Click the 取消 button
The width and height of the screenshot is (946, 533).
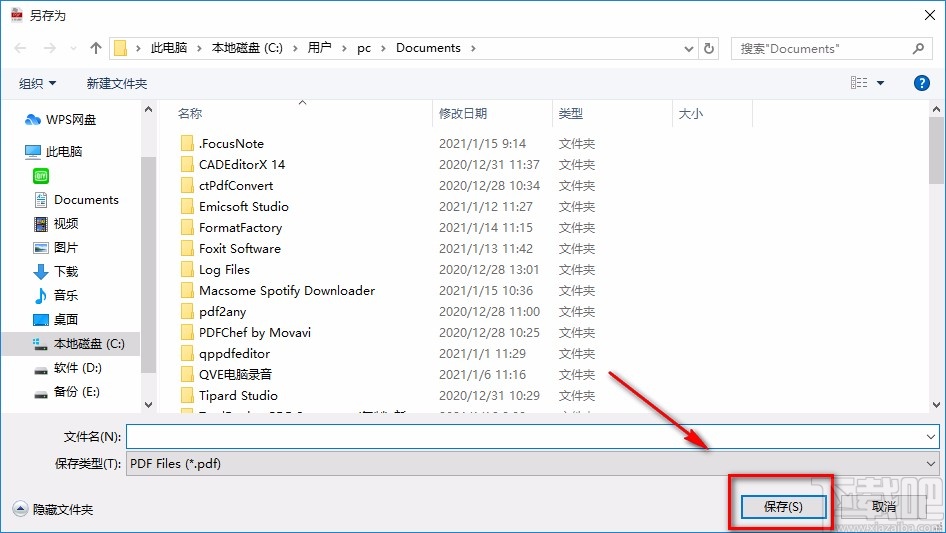[x=884, y=506]
